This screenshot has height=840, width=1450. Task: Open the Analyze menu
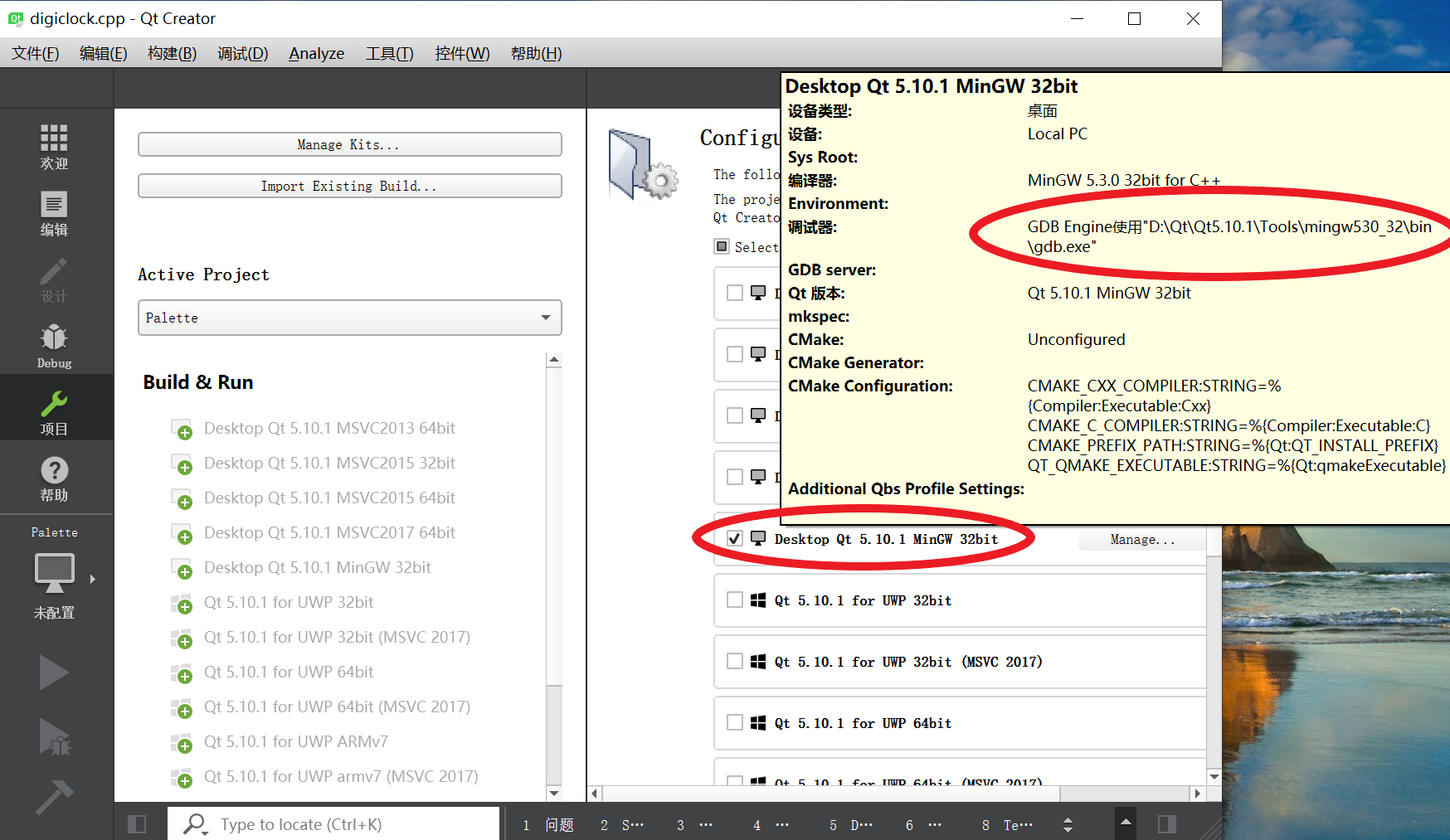pyautogui.click(x=316, y=53)
